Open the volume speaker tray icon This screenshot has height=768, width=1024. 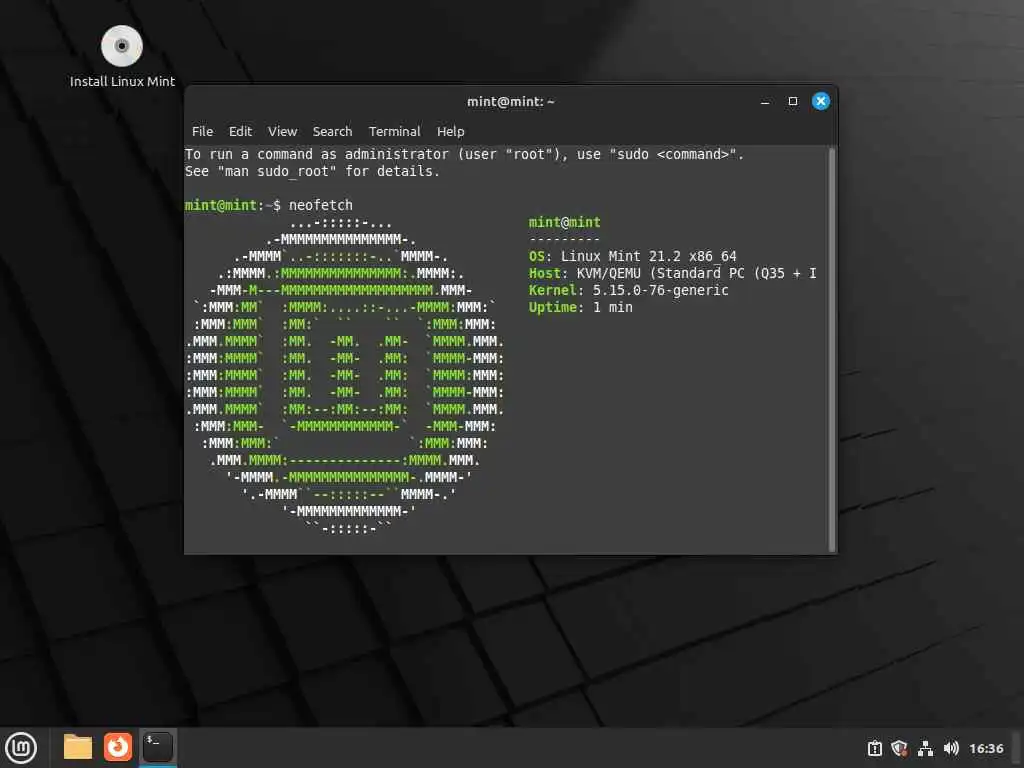[951, 748]
